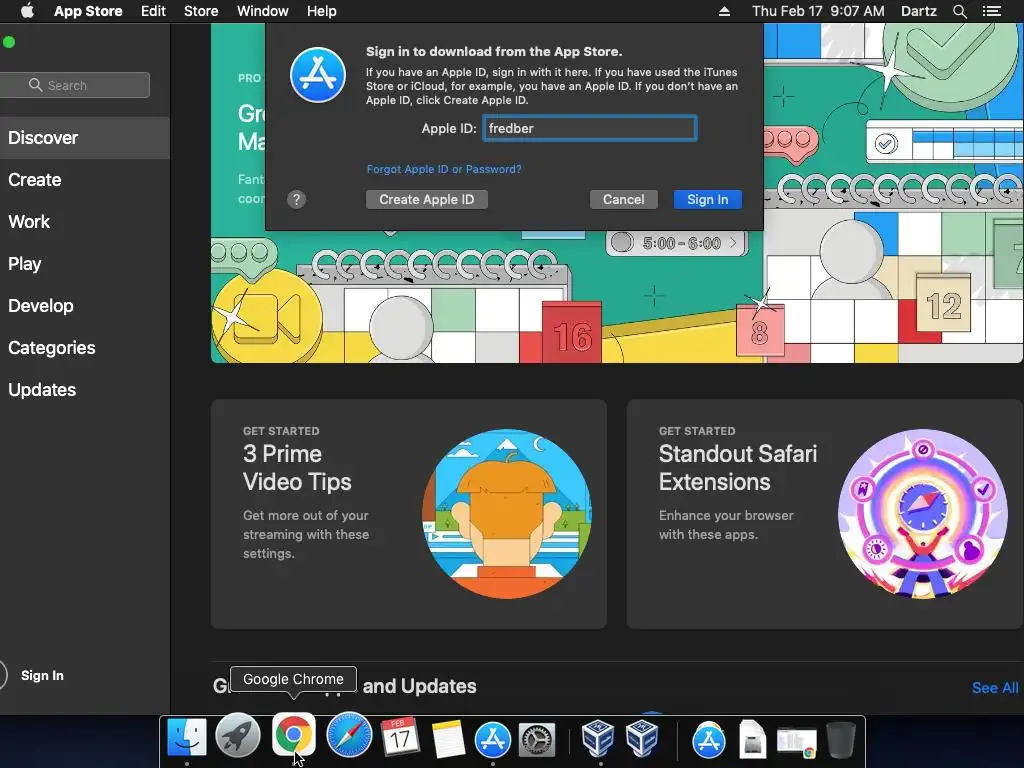Click the See All link

coord(995,688)
